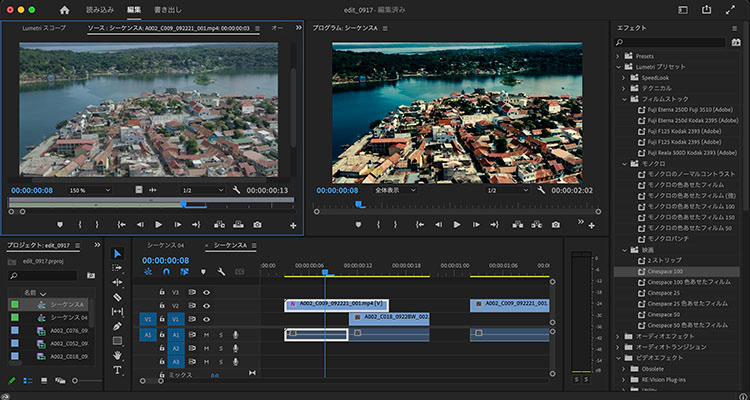Select the Pen tool
Image resolution: width=750 pixels, height=400 pixels.
click(x=118, y=326)
